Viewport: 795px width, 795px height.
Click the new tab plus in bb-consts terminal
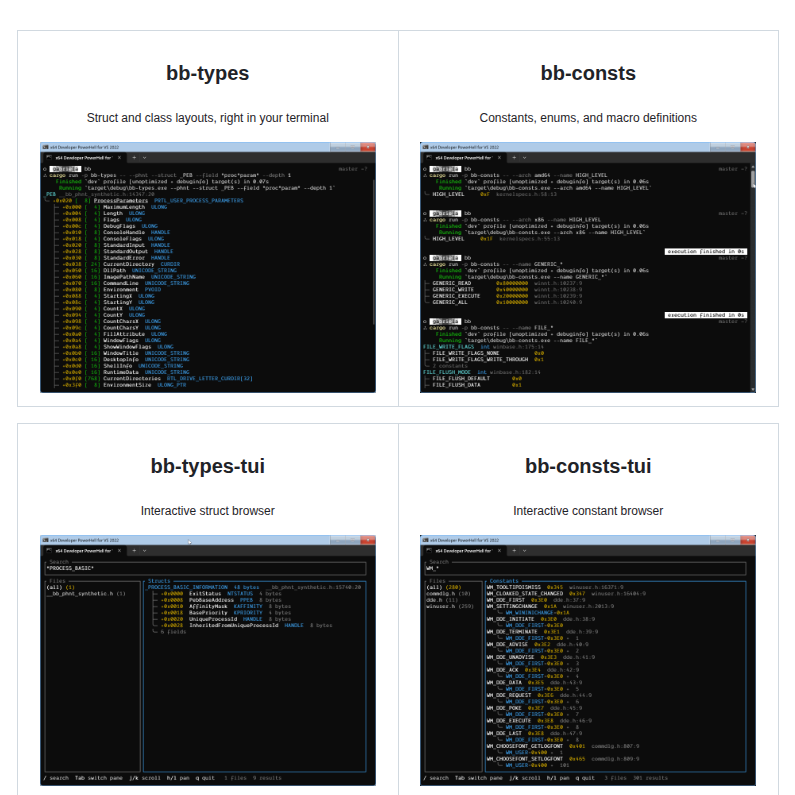pos(515,158)
